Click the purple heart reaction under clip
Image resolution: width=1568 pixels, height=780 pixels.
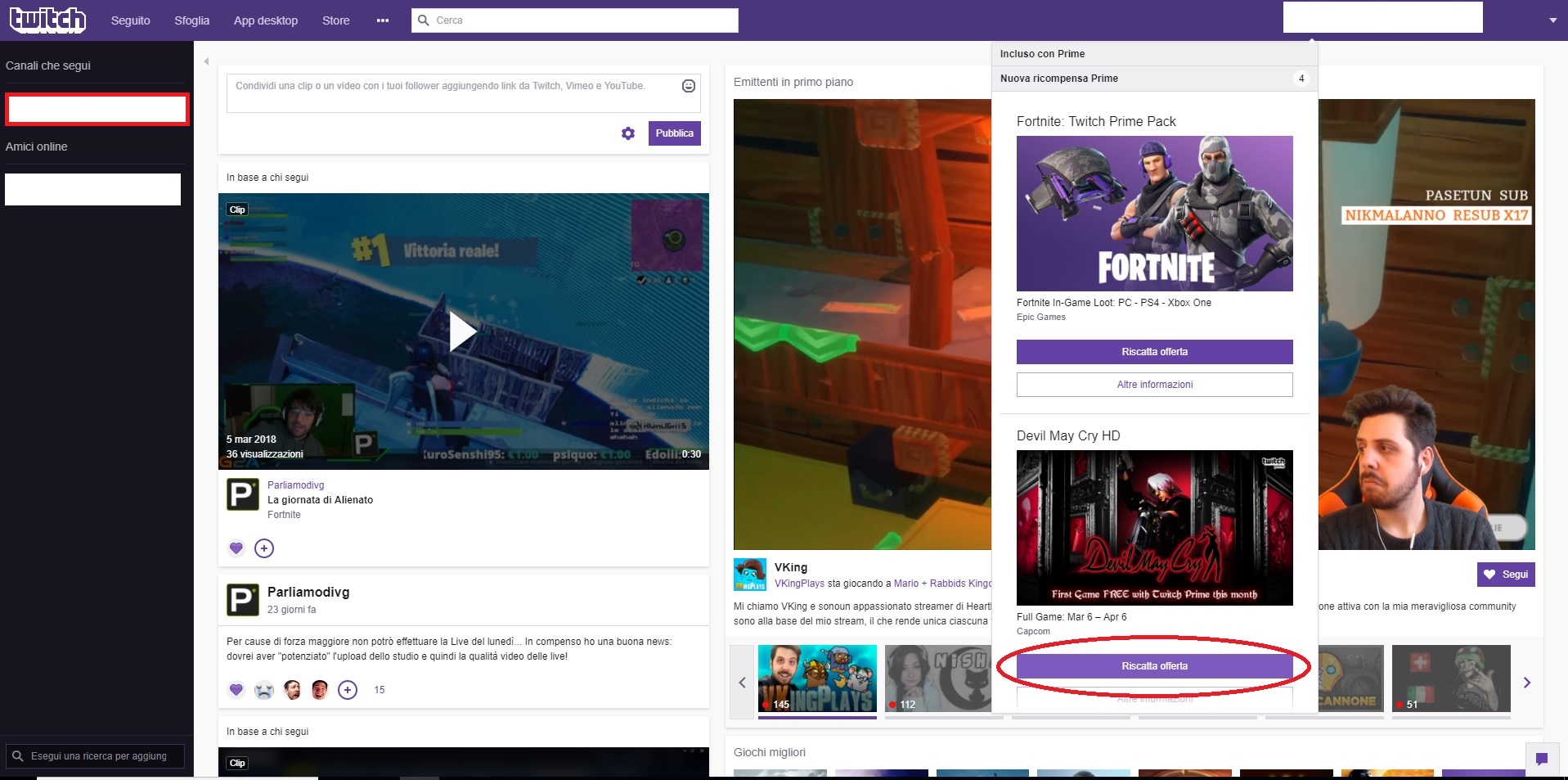(x=236, y=548)
